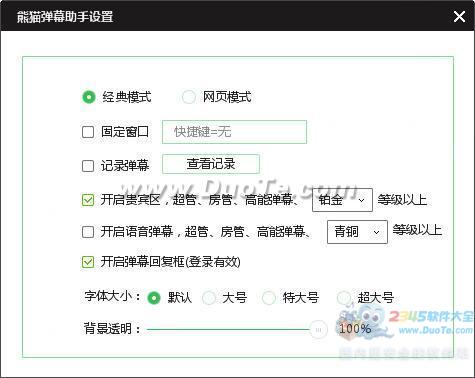Open the 铂金 level dropdown
The height and width of the screenshot is (378, 475).
[342, 200]
